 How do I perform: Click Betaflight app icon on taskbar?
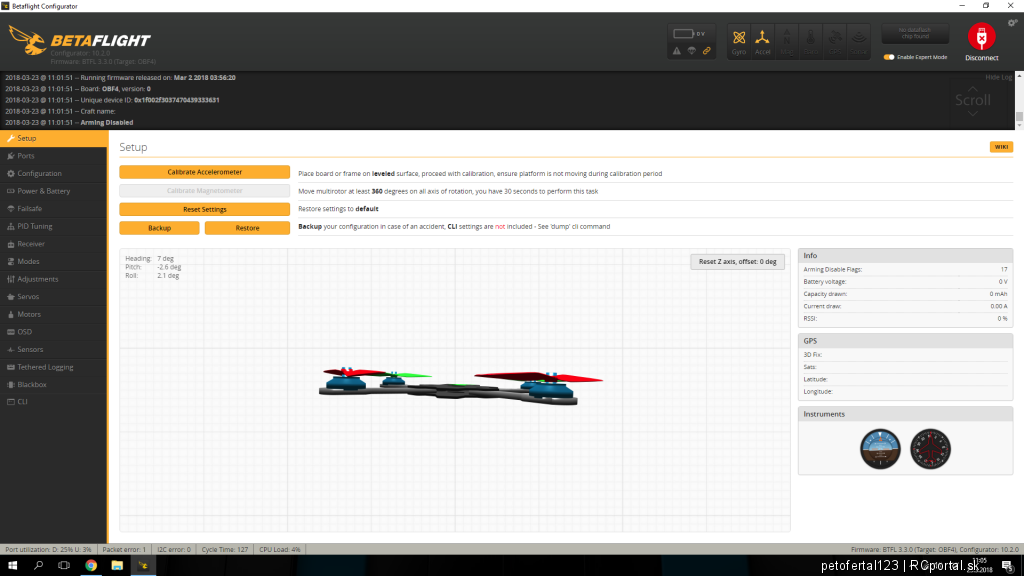143,566
